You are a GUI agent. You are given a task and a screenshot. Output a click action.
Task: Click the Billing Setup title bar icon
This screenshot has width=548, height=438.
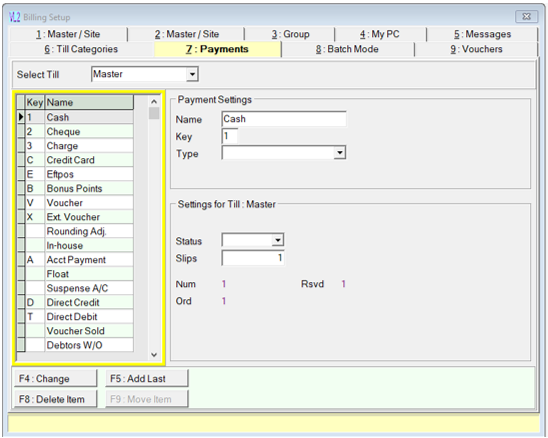(x=14, y=17)
